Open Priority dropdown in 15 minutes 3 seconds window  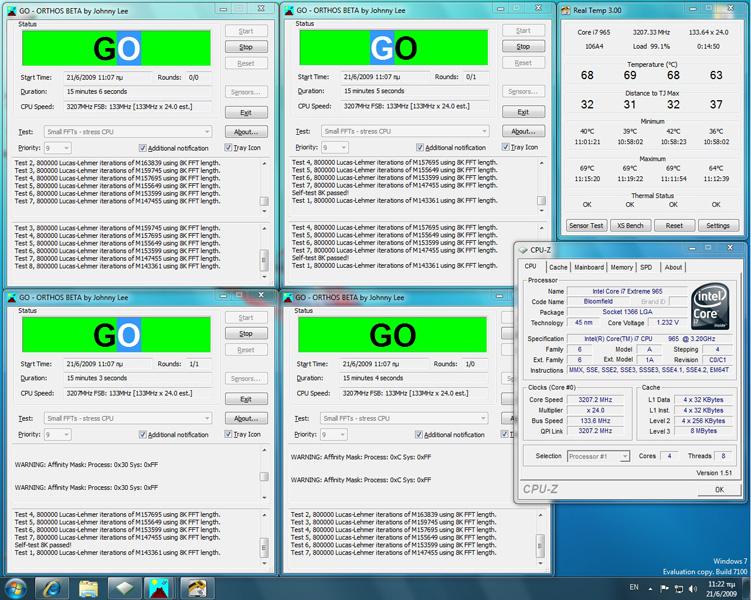(57, 434)
